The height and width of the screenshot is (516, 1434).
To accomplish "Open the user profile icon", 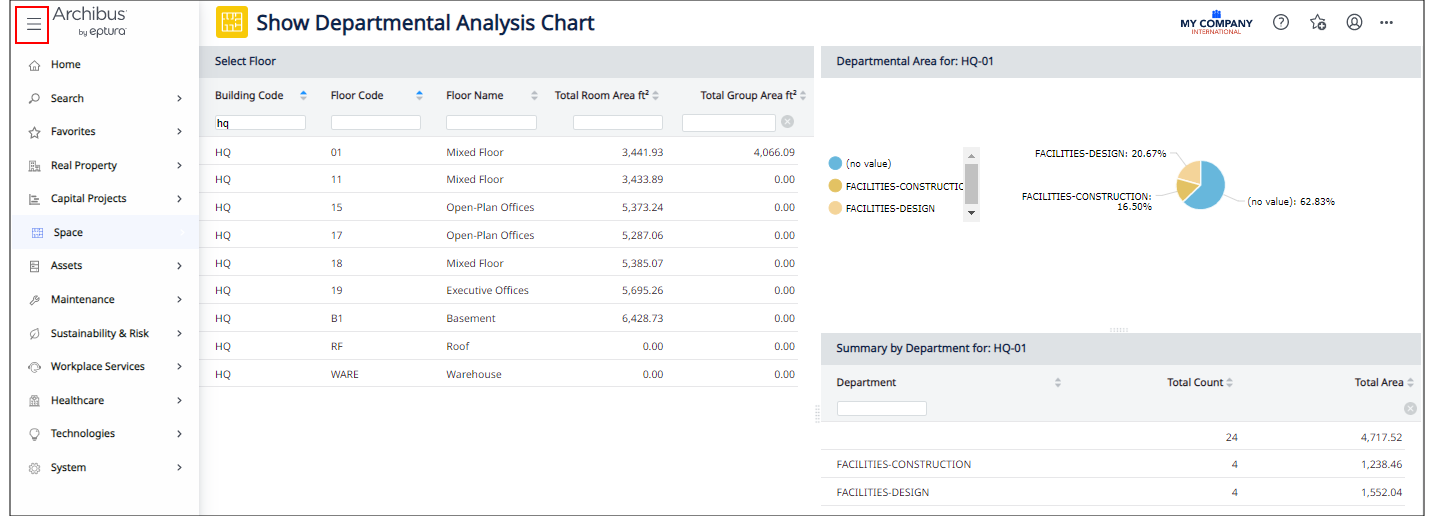I will [x=1354, y=22].
